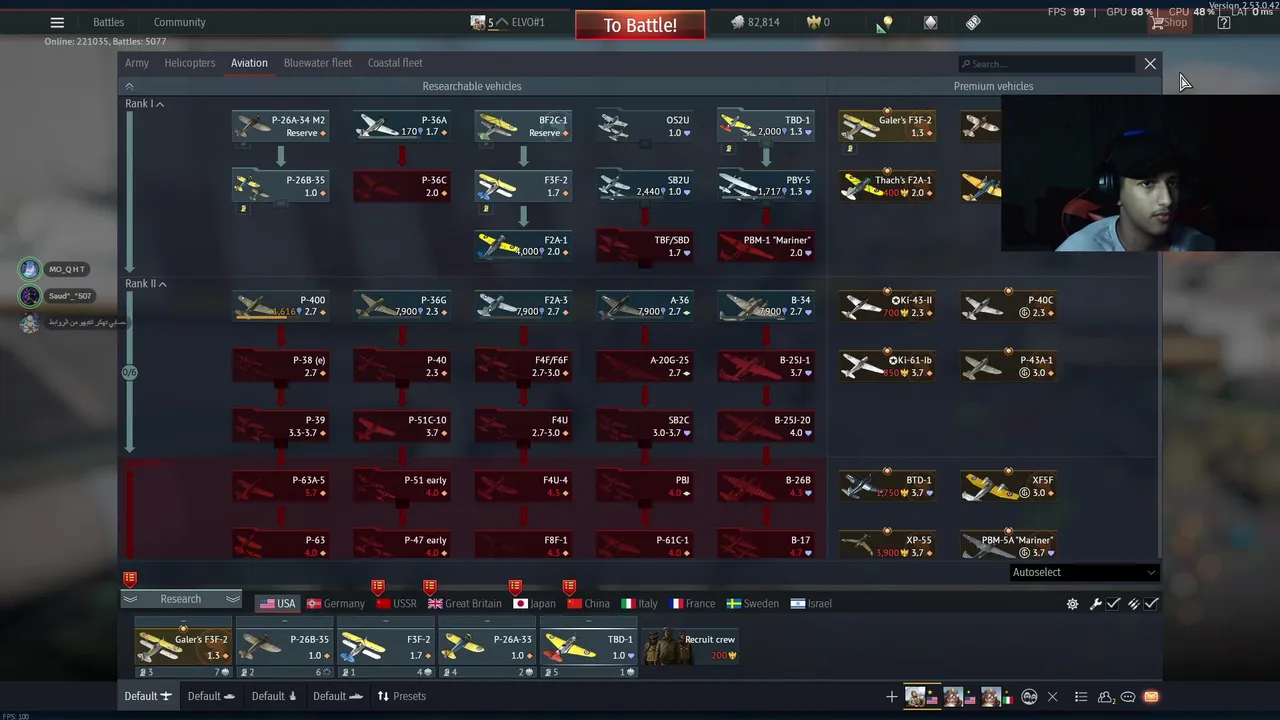Click red badge icon above Japan

515,587
